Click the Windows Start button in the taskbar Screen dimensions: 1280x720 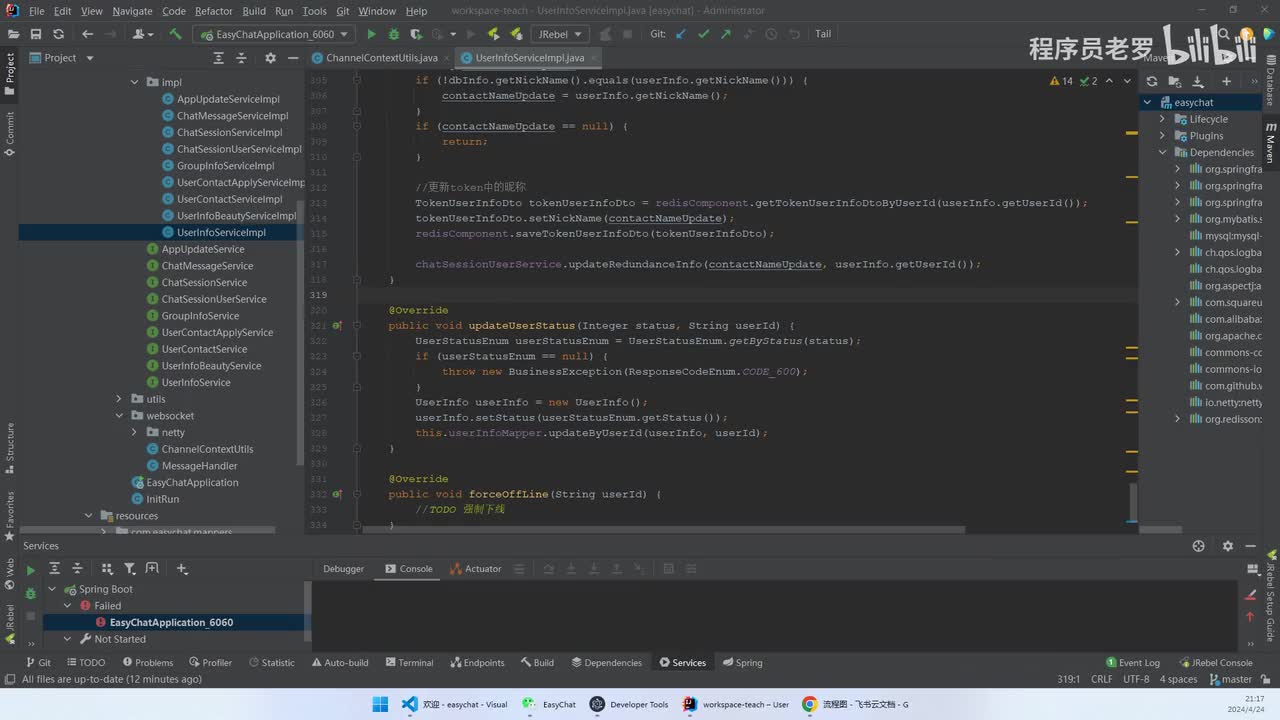tap(380, 704)
